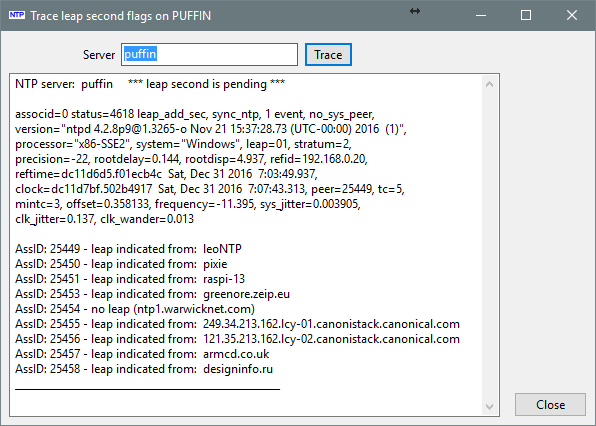This screenshot has height=426, width=596.
Task: Click the AssID 25451 raspi-13 line
Action: 130,279
